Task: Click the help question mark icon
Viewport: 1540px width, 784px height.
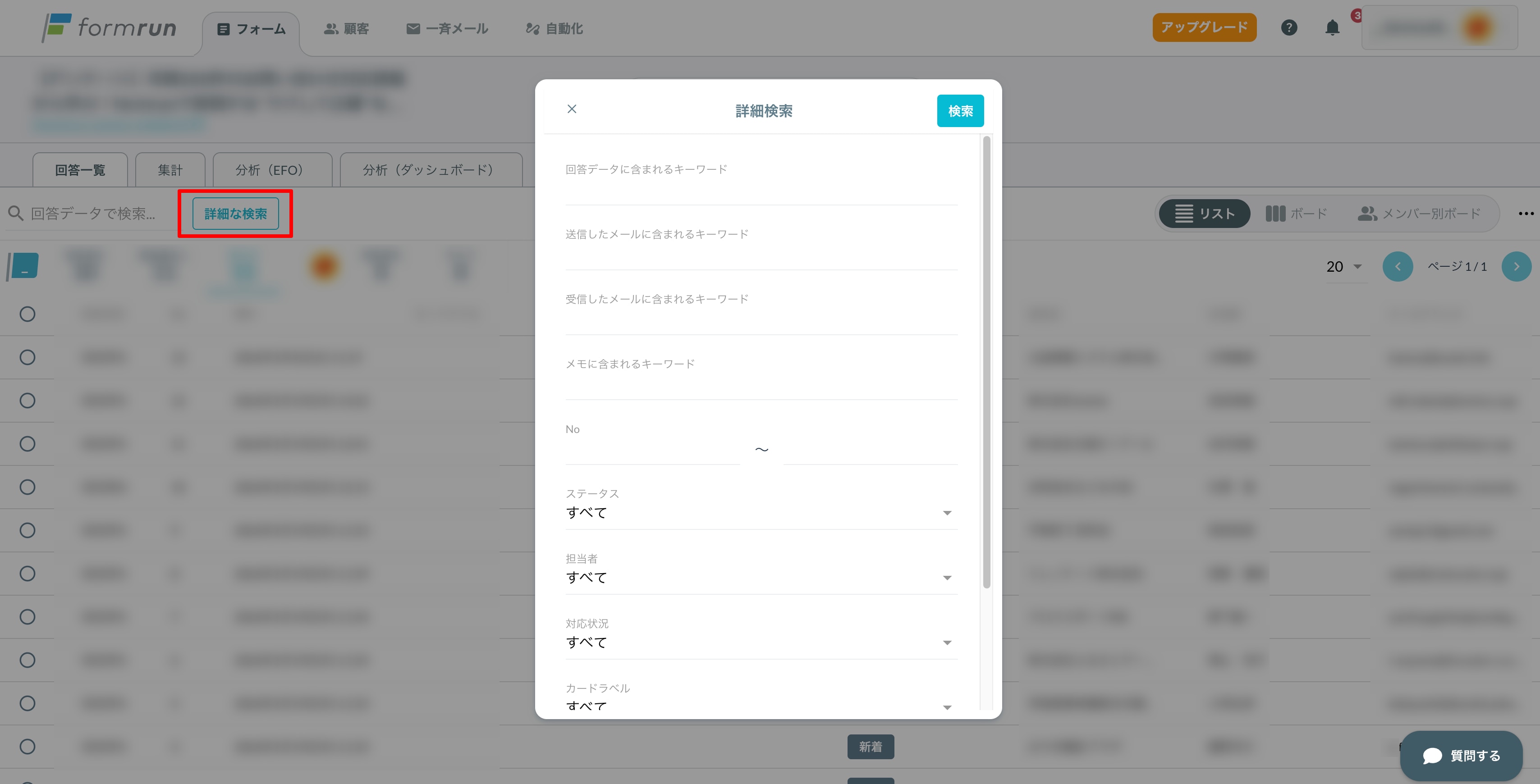Action: coord(1289,27)
